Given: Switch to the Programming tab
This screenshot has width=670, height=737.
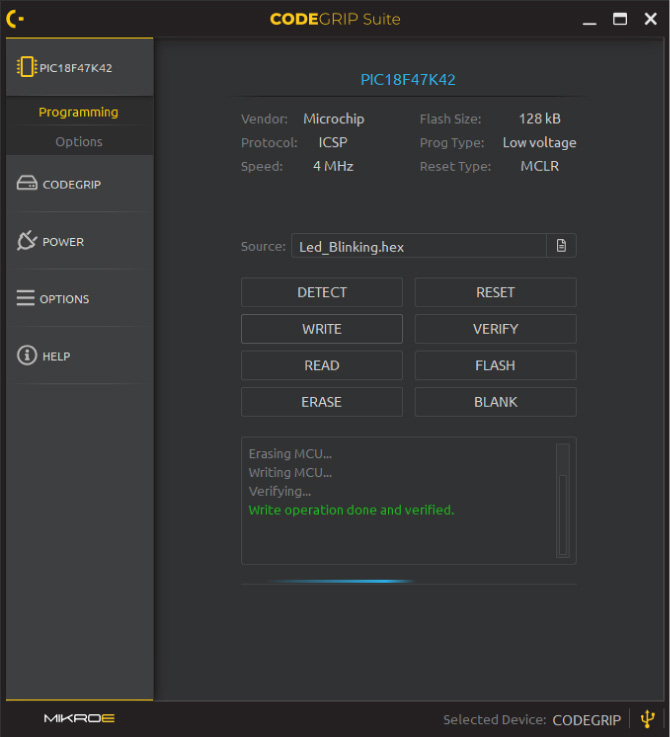Looking at the screenshot, I should click(79, 112).
